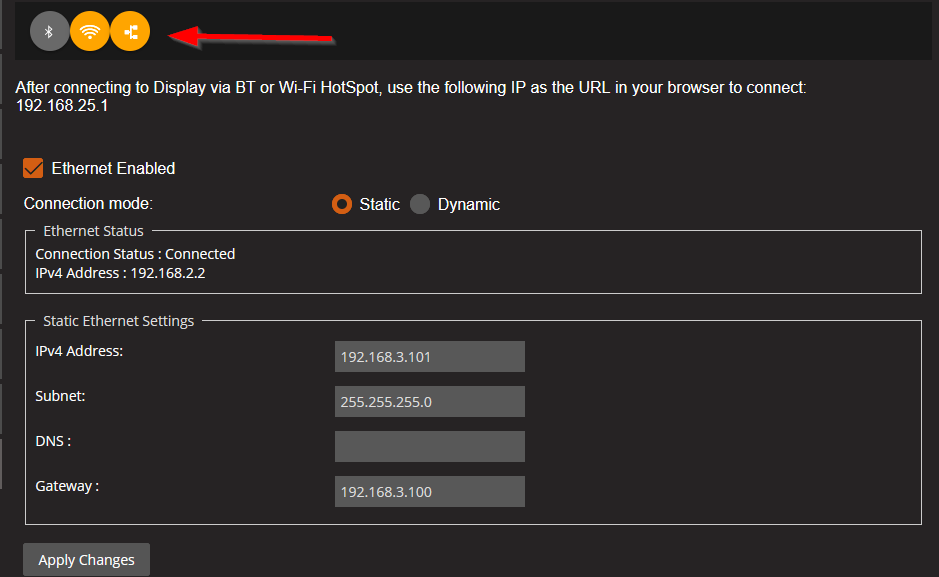The width and height of the screenshot is (939, 577).
Task: Click the status IPv4 Address 192.168.2.2 line
Action: [120, 272]
